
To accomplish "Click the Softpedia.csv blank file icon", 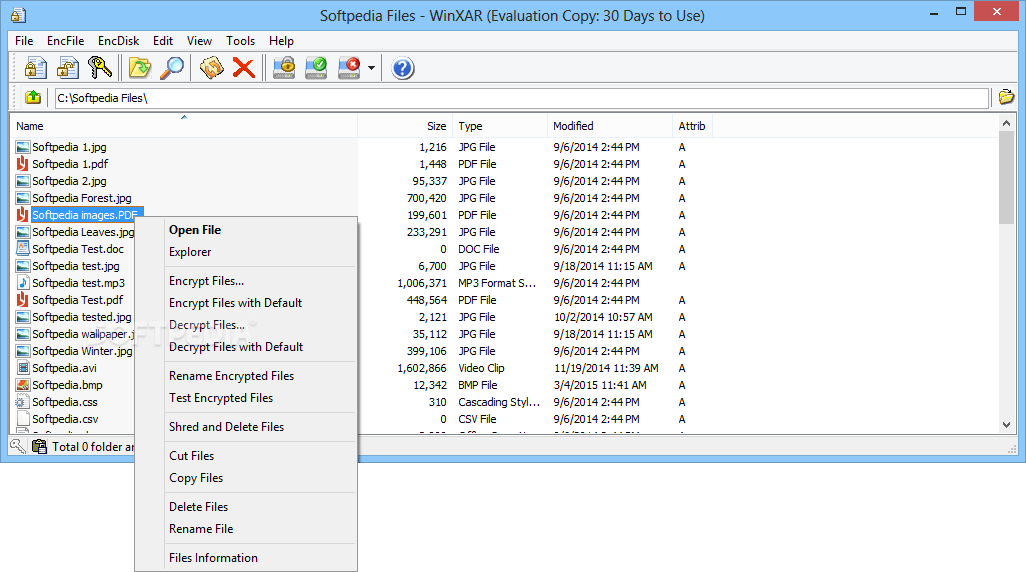I will pos(23,419).
